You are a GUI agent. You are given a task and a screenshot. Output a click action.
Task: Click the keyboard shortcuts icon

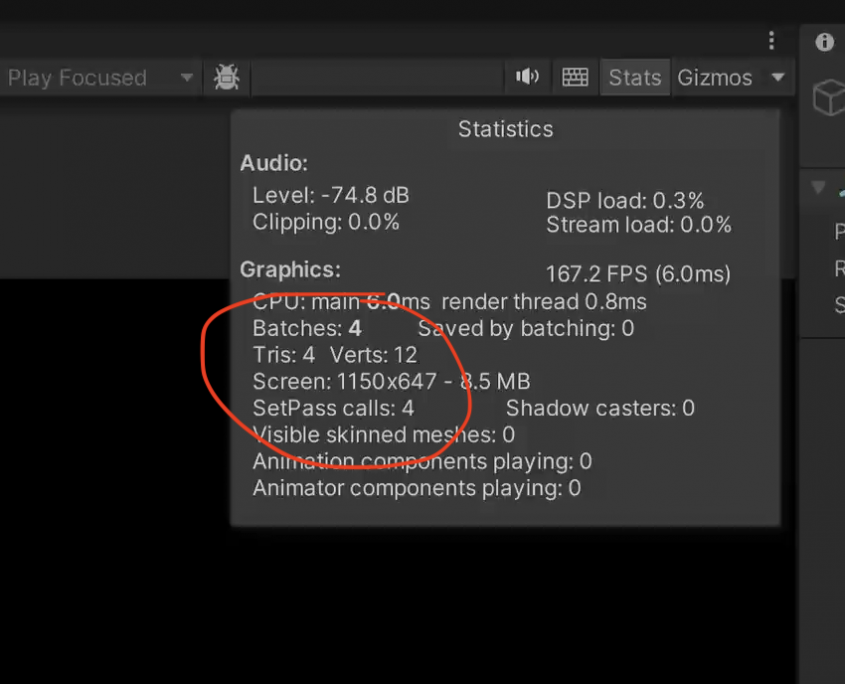click(x=575, y=78)
